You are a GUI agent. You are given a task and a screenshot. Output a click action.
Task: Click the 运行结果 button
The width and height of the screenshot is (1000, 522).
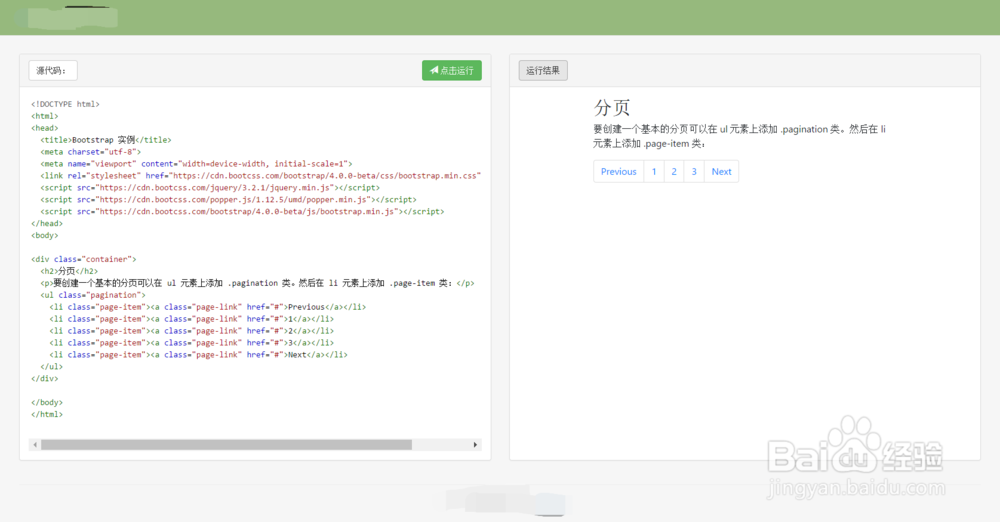pyautogui.click(x=543, y=70)
